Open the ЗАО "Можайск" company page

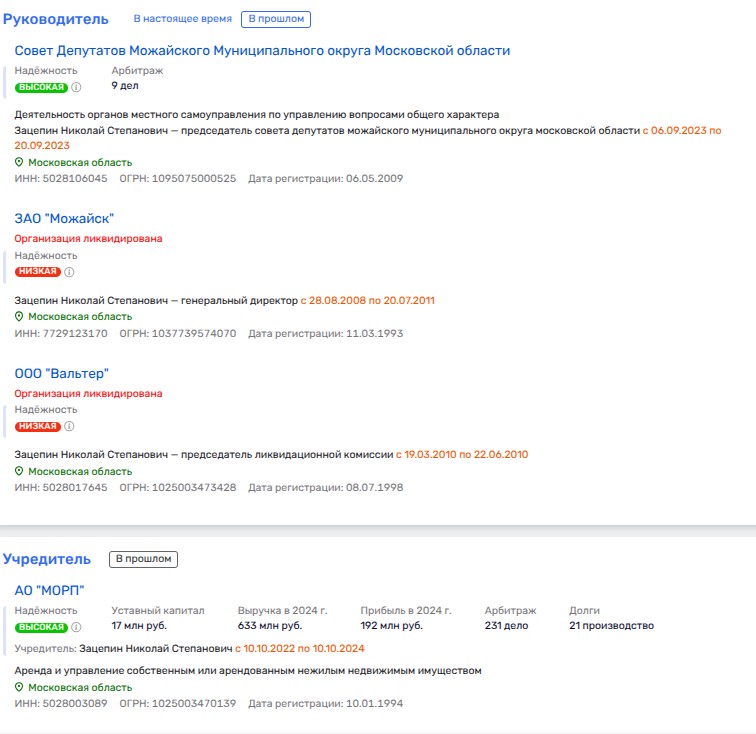tap(64, 218)
